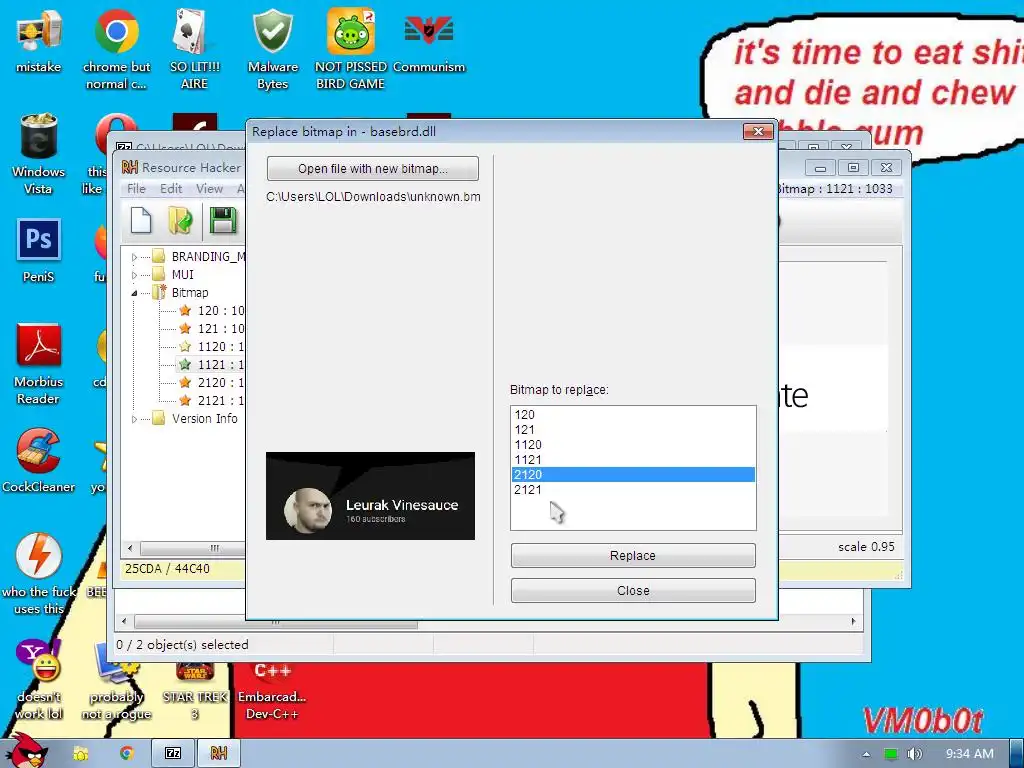Expand the BRANDING_M tree folder

point(135,257)
